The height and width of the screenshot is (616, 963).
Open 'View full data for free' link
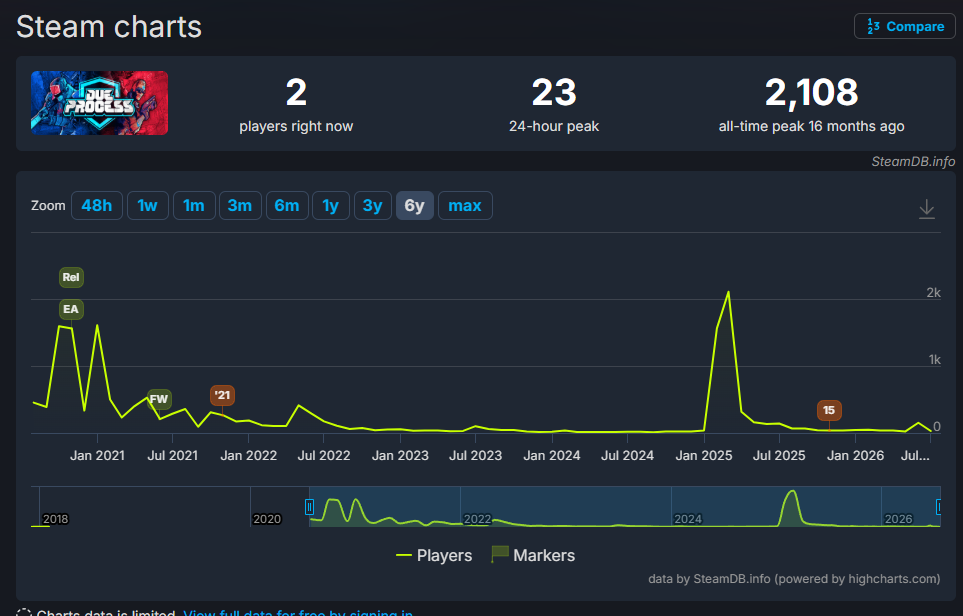pyautogui.click(x=298, y=612)
